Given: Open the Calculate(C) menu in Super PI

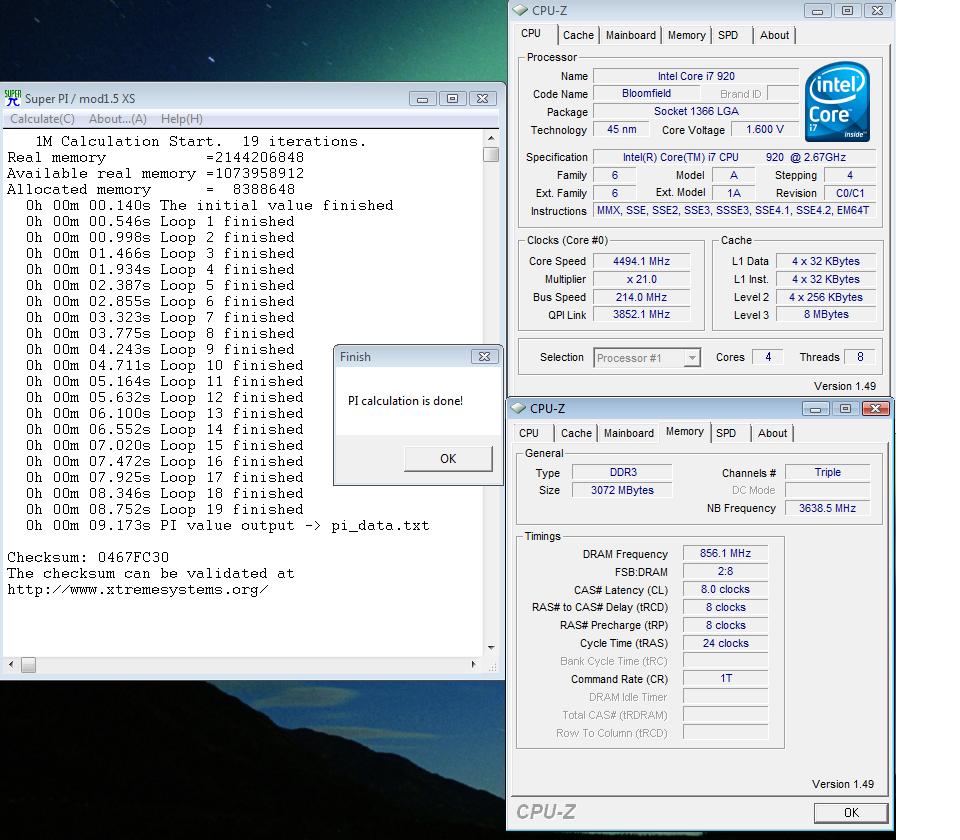Looking at the screenshot, I should point(42,119).
